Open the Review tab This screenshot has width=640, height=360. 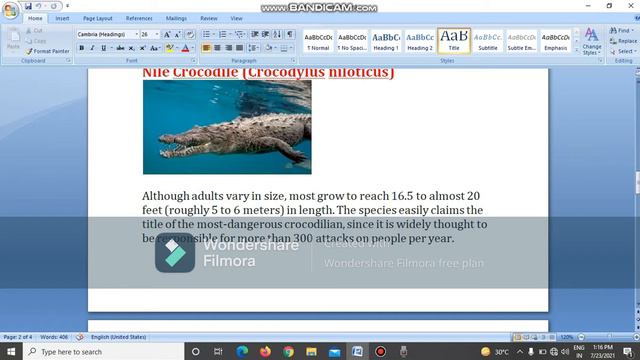coord(209,18)
